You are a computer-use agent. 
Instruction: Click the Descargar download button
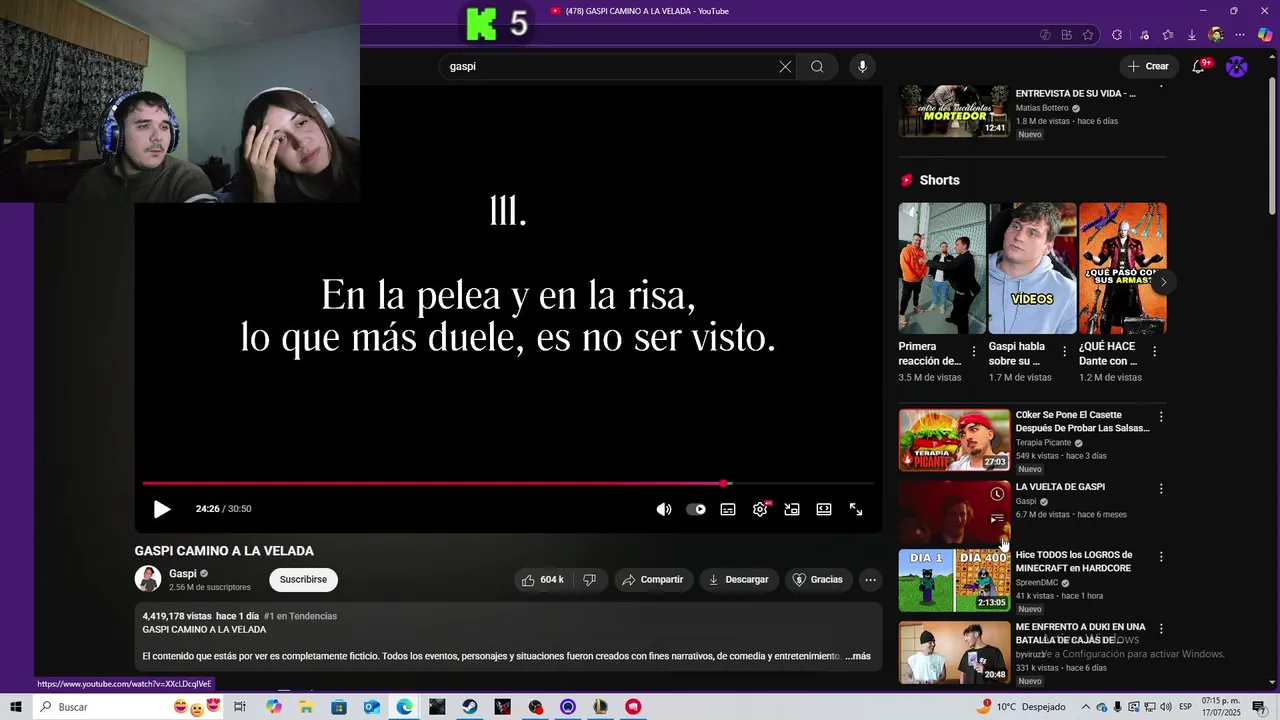click(738, 580)
